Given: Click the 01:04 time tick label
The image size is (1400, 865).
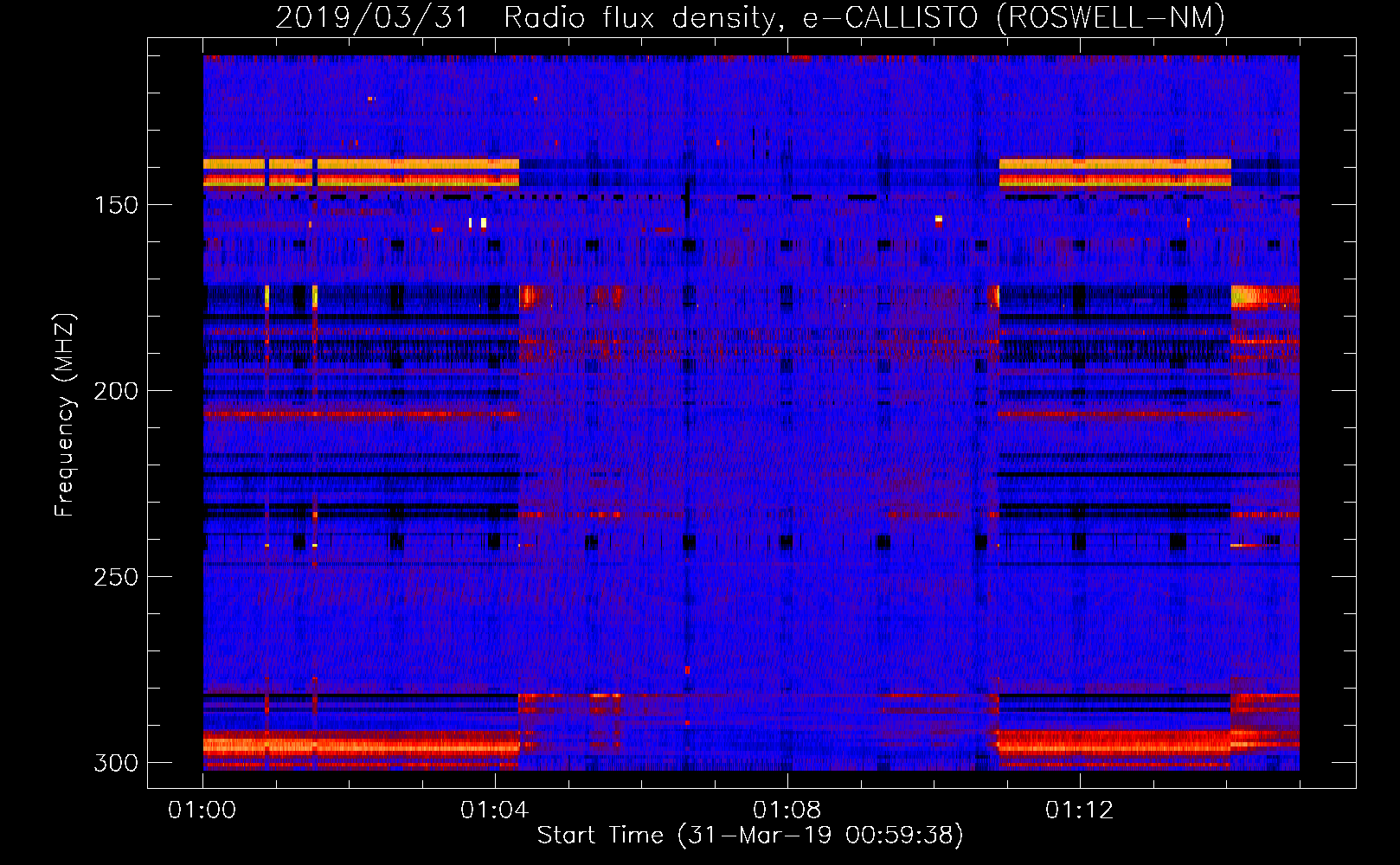Looking at the screenshot, I should click(495, 811).
